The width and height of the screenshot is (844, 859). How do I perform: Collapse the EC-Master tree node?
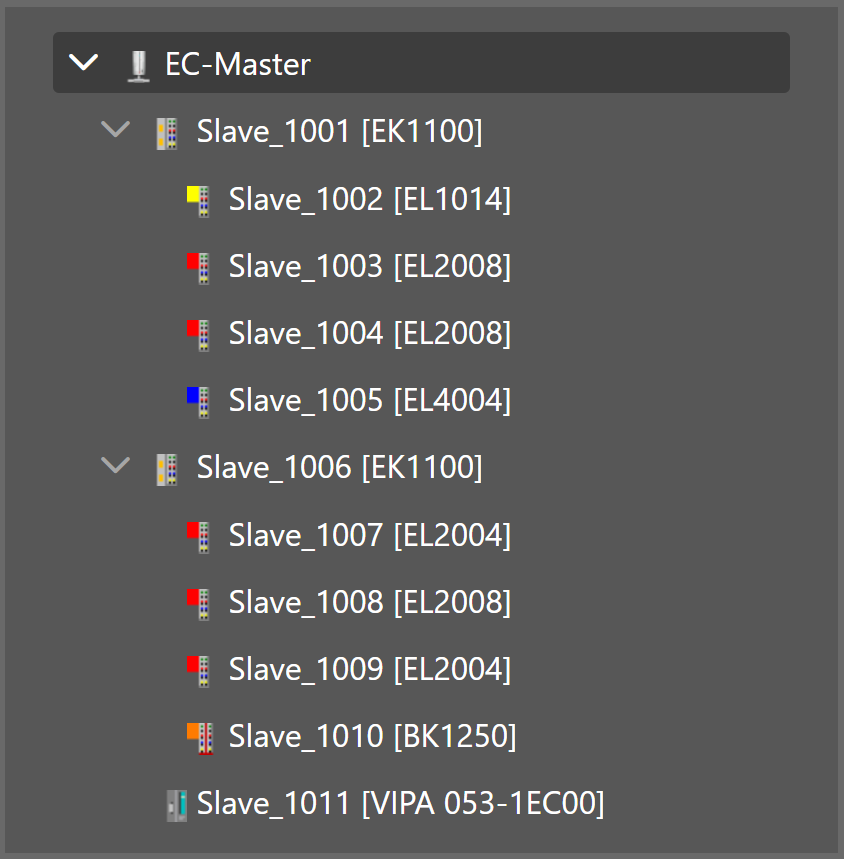pyautogui.click(x=85, y=63)
